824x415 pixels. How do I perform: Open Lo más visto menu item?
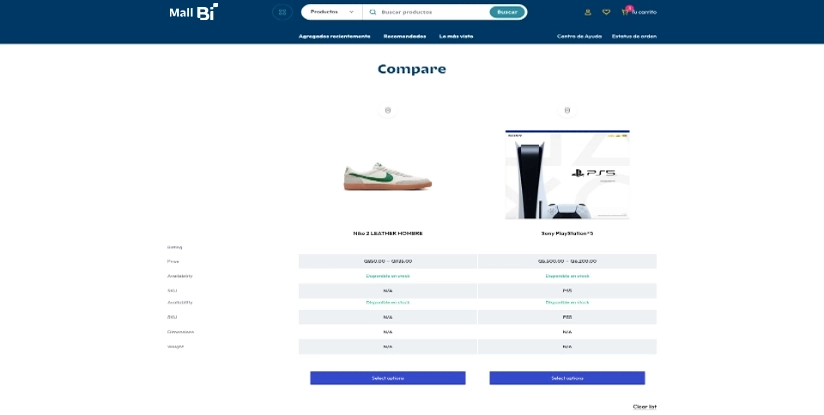[x=456, y=36]
